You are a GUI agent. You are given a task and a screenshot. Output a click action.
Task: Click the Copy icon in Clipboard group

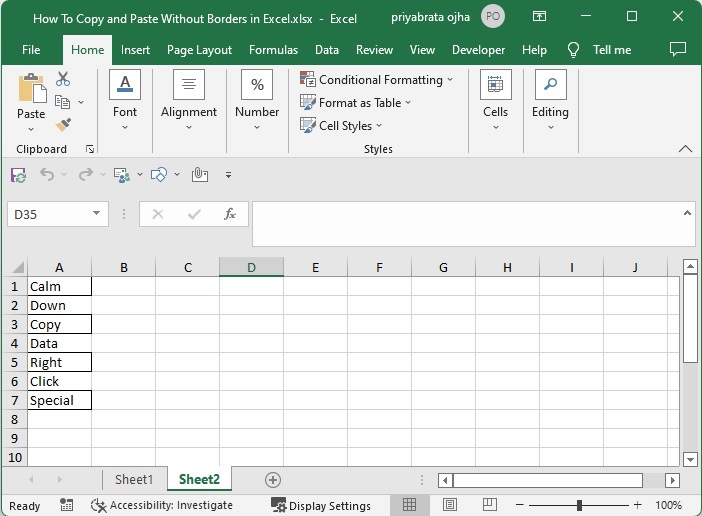coord(63,102)
